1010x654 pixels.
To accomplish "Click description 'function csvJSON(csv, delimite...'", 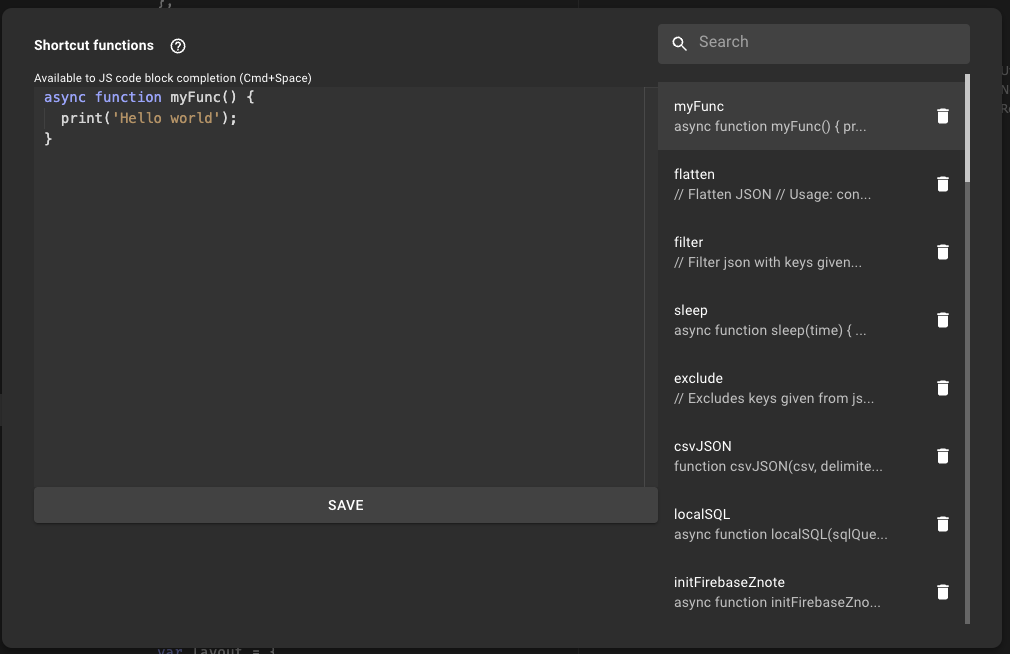I will [x=778, y=466].
